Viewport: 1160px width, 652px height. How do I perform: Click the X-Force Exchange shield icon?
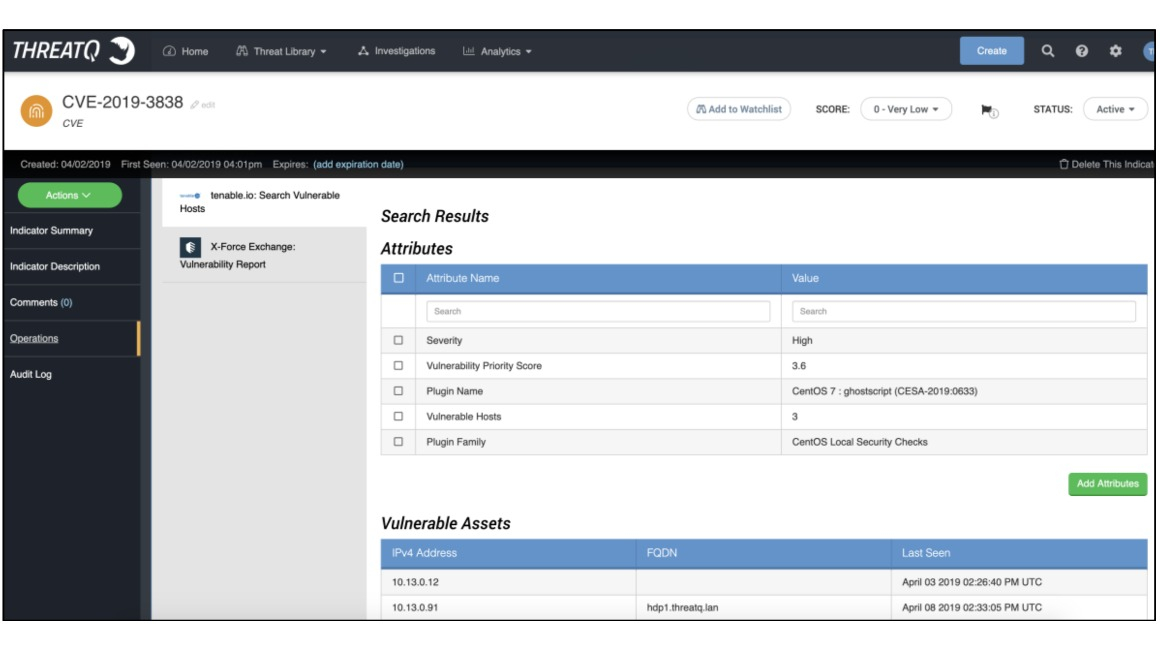190,247
